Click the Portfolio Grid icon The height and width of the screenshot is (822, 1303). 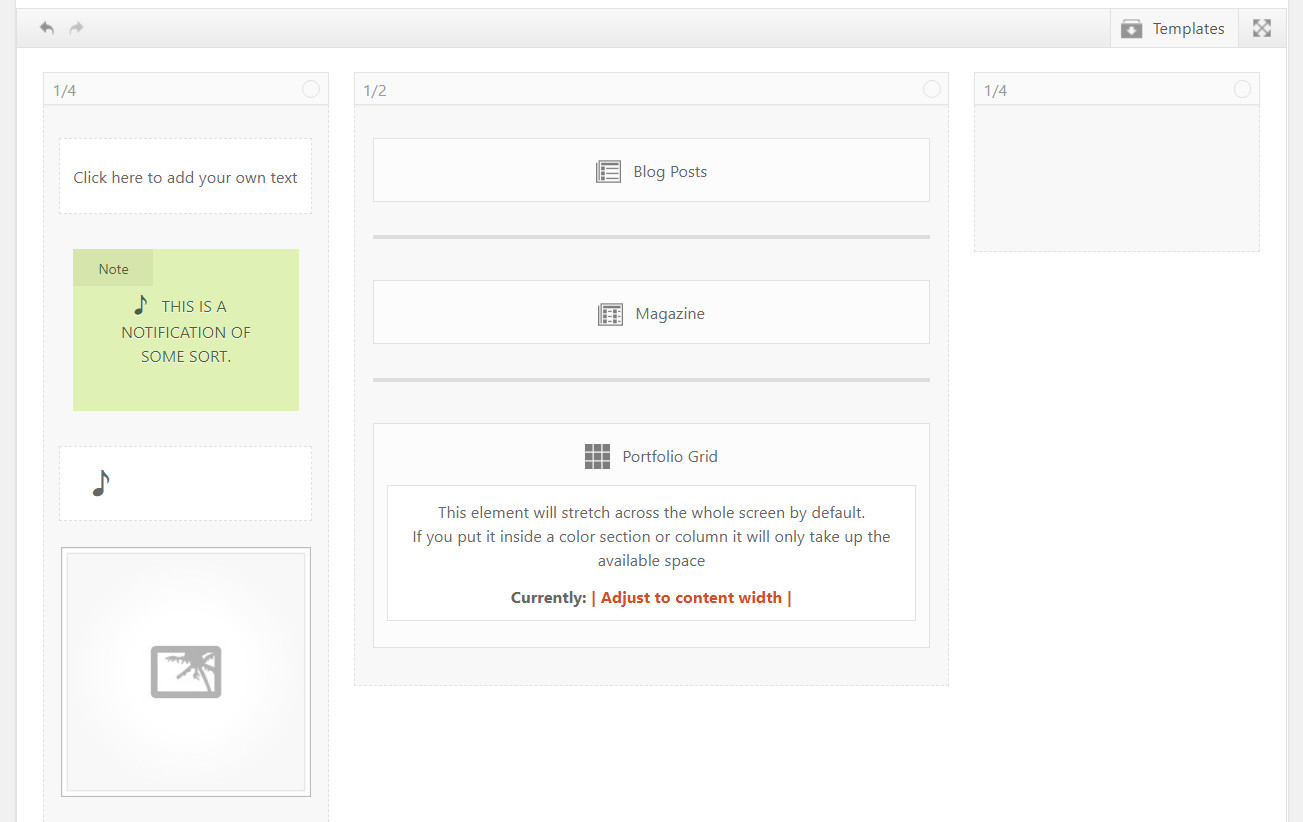[x=597, y=457]
